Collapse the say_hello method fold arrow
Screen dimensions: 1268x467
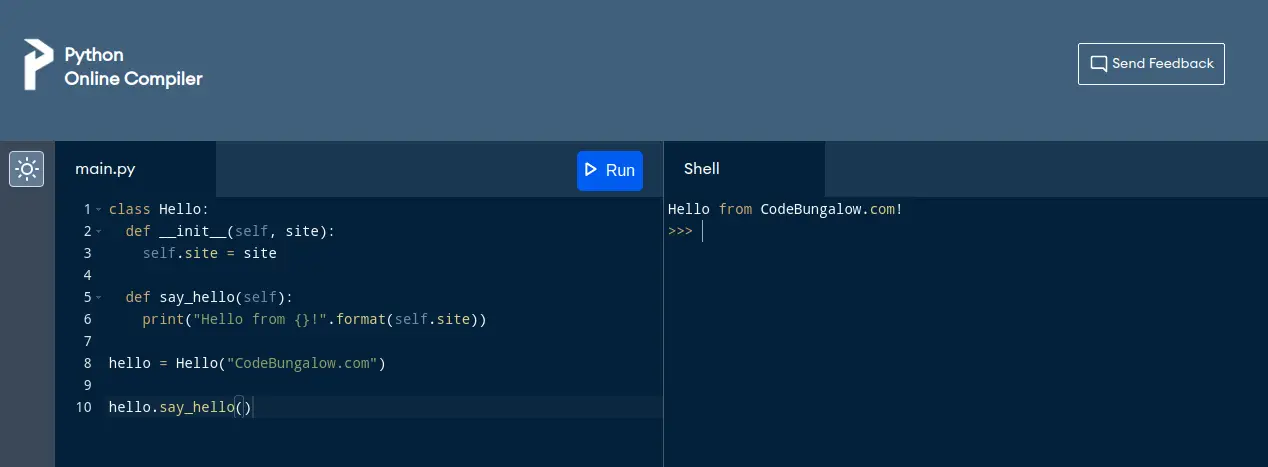click(x=98, y=298)
